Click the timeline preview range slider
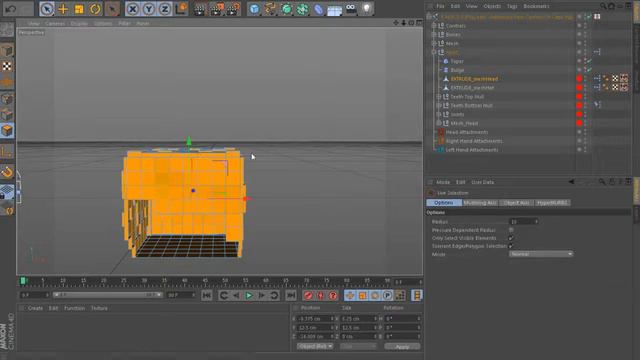 click(107, 295)
